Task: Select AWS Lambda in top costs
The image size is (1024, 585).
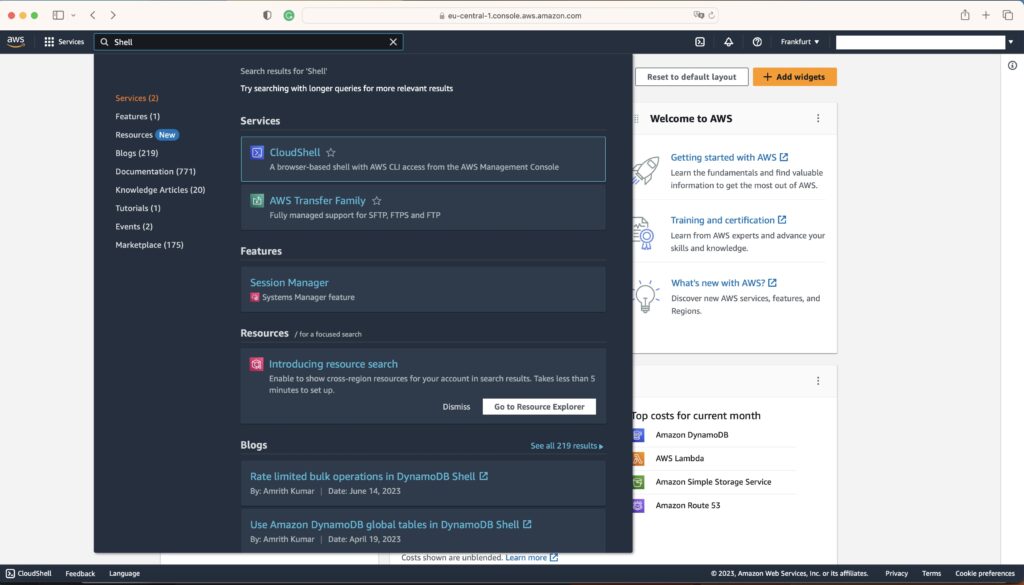Action: 679,458
